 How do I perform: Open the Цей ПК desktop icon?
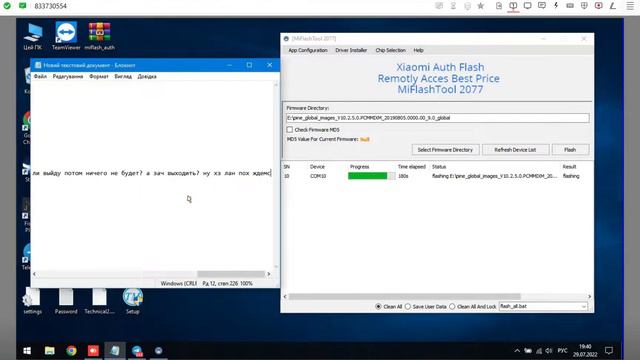click(33, 36)
